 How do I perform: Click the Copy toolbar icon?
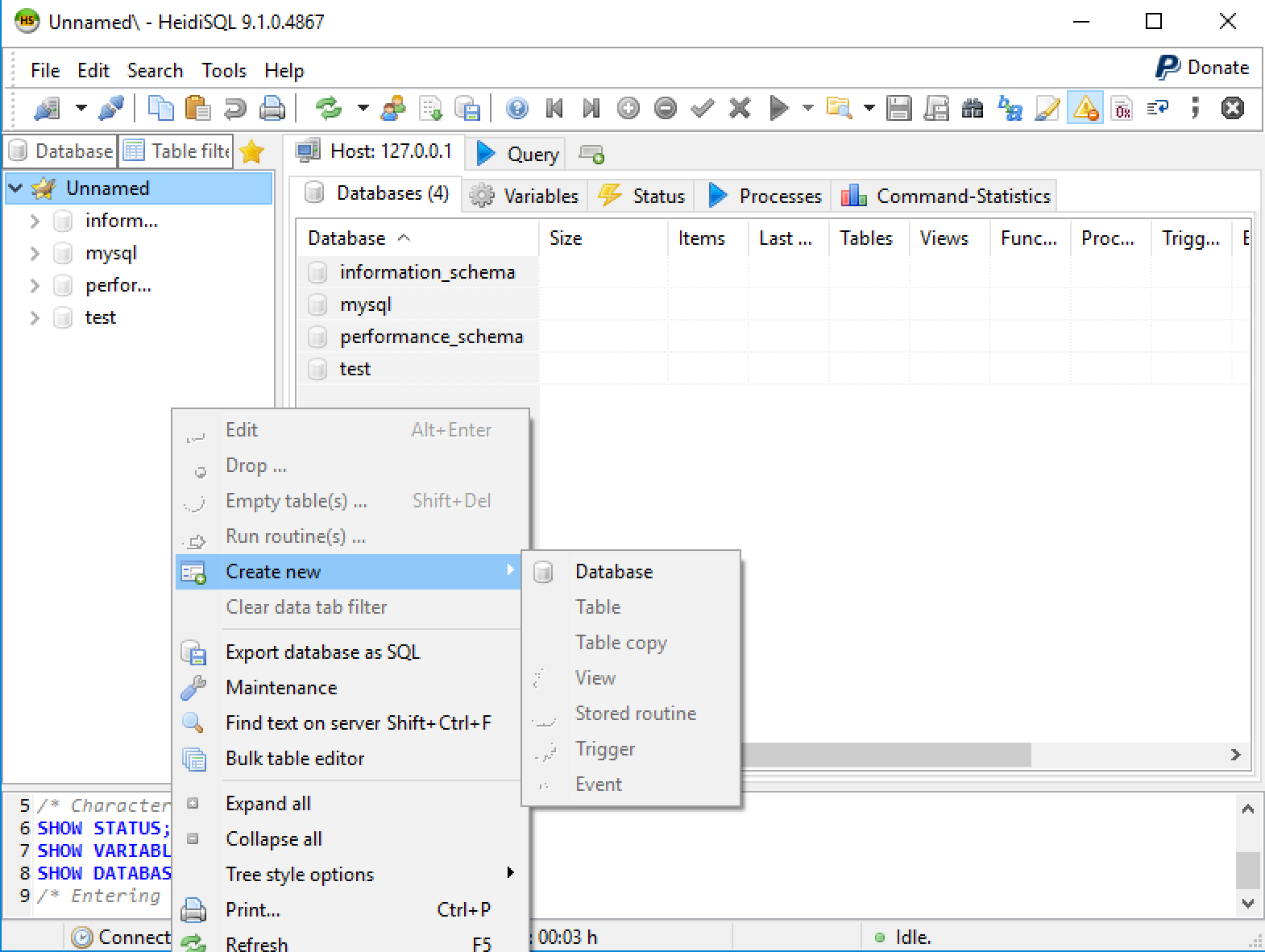click(161, 108)
